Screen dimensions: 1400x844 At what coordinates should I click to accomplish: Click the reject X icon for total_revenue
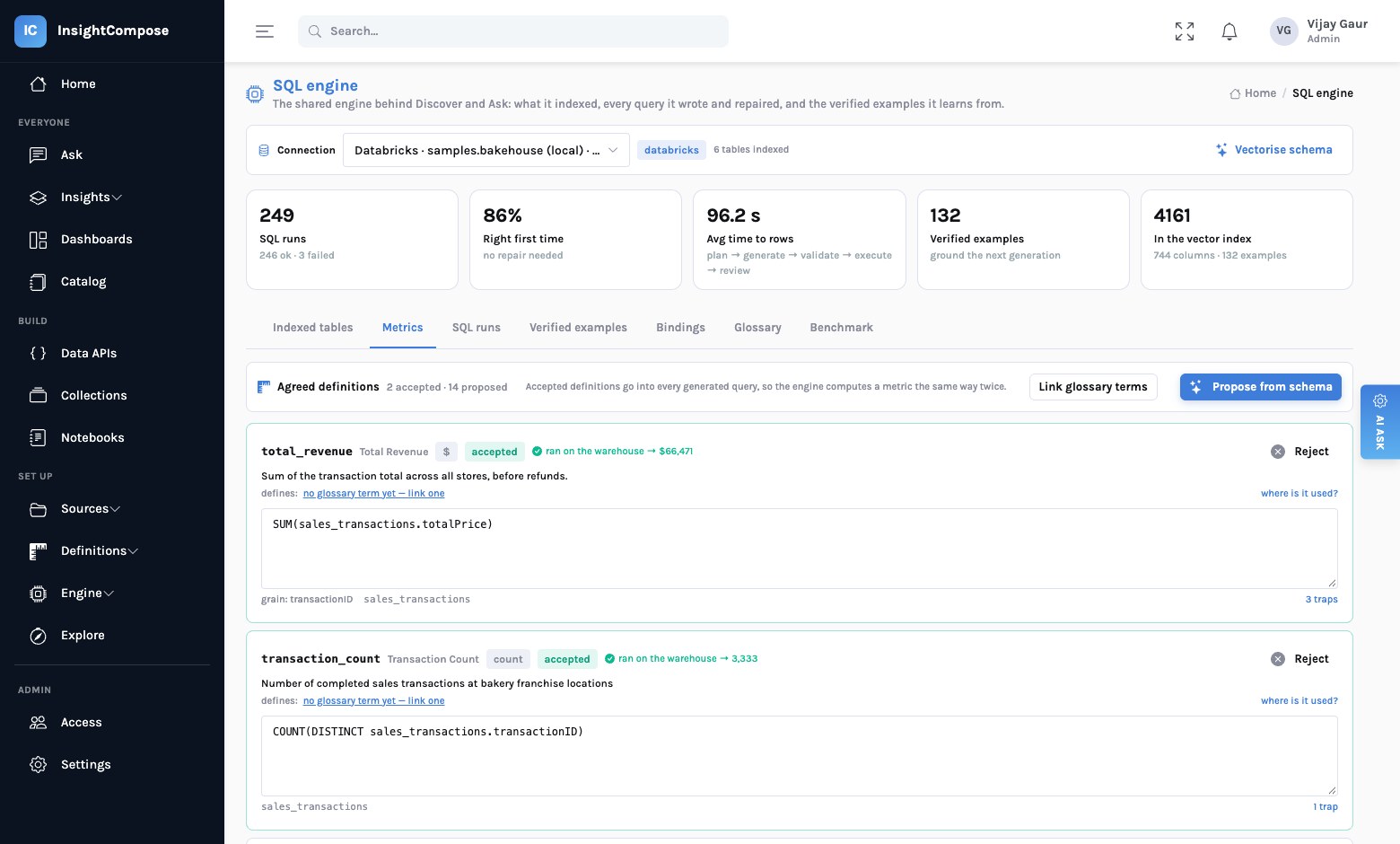pos(1278,452)
